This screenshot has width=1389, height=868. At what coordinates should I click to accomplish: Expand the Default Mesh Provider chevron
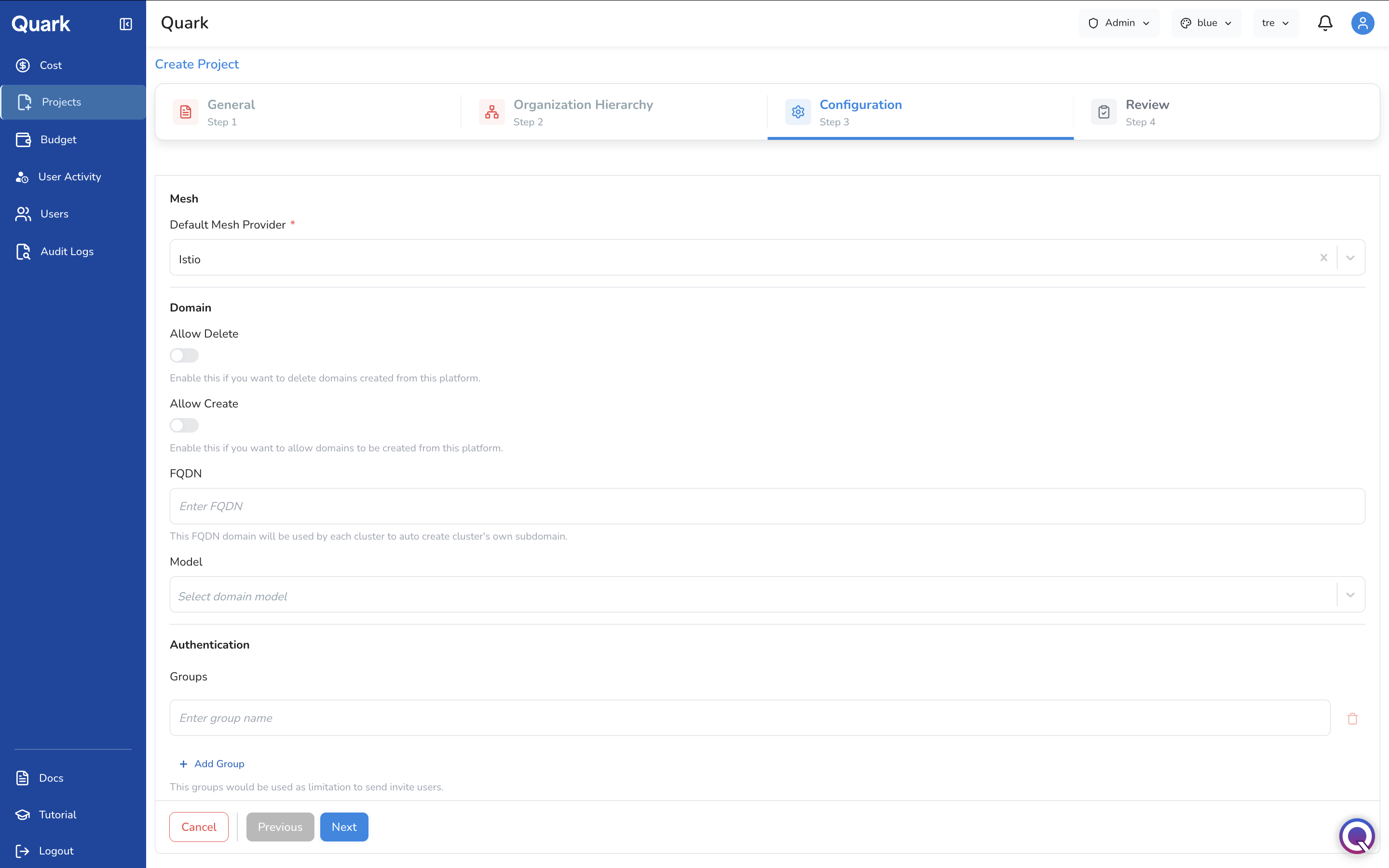click(x=1350, y=258)
